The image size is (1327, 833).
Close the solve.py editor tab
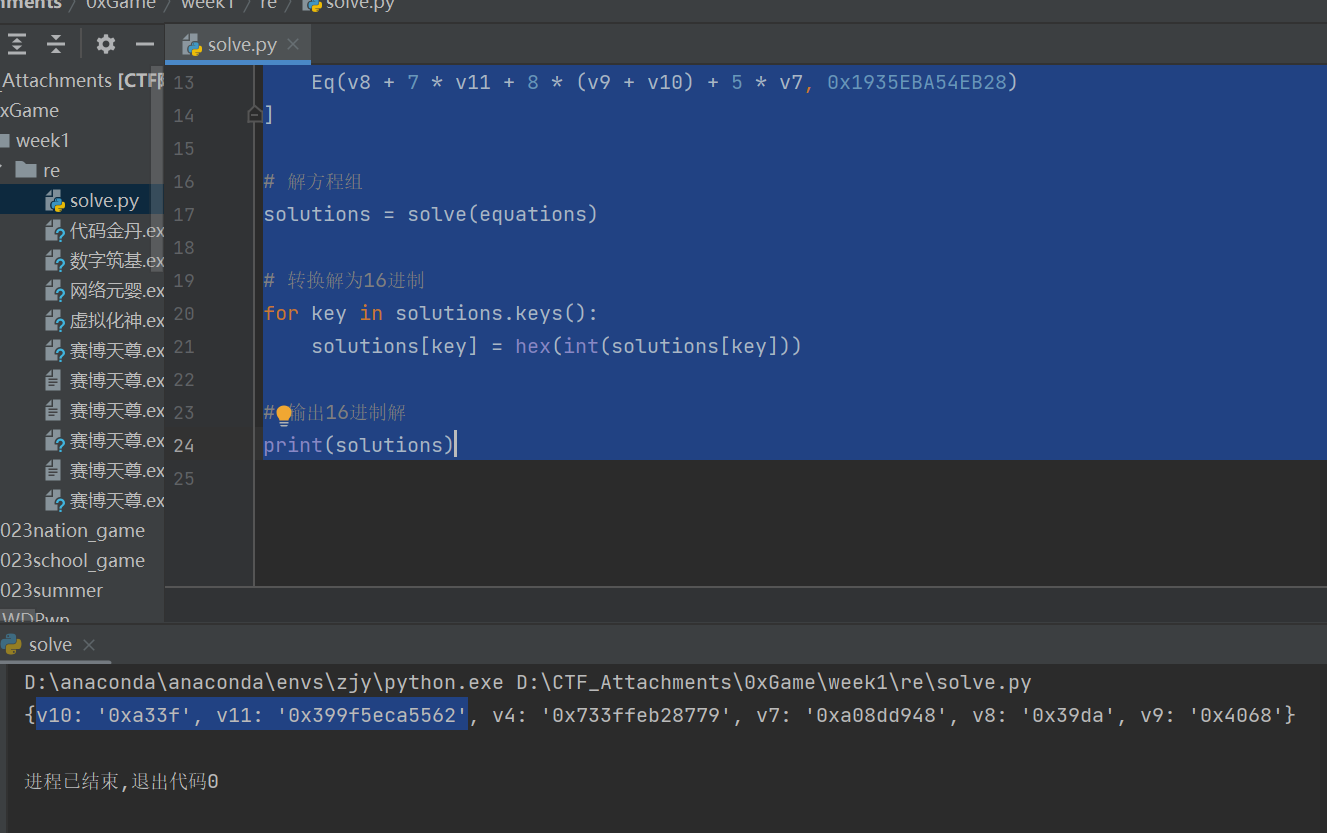[x=293, y=45]
